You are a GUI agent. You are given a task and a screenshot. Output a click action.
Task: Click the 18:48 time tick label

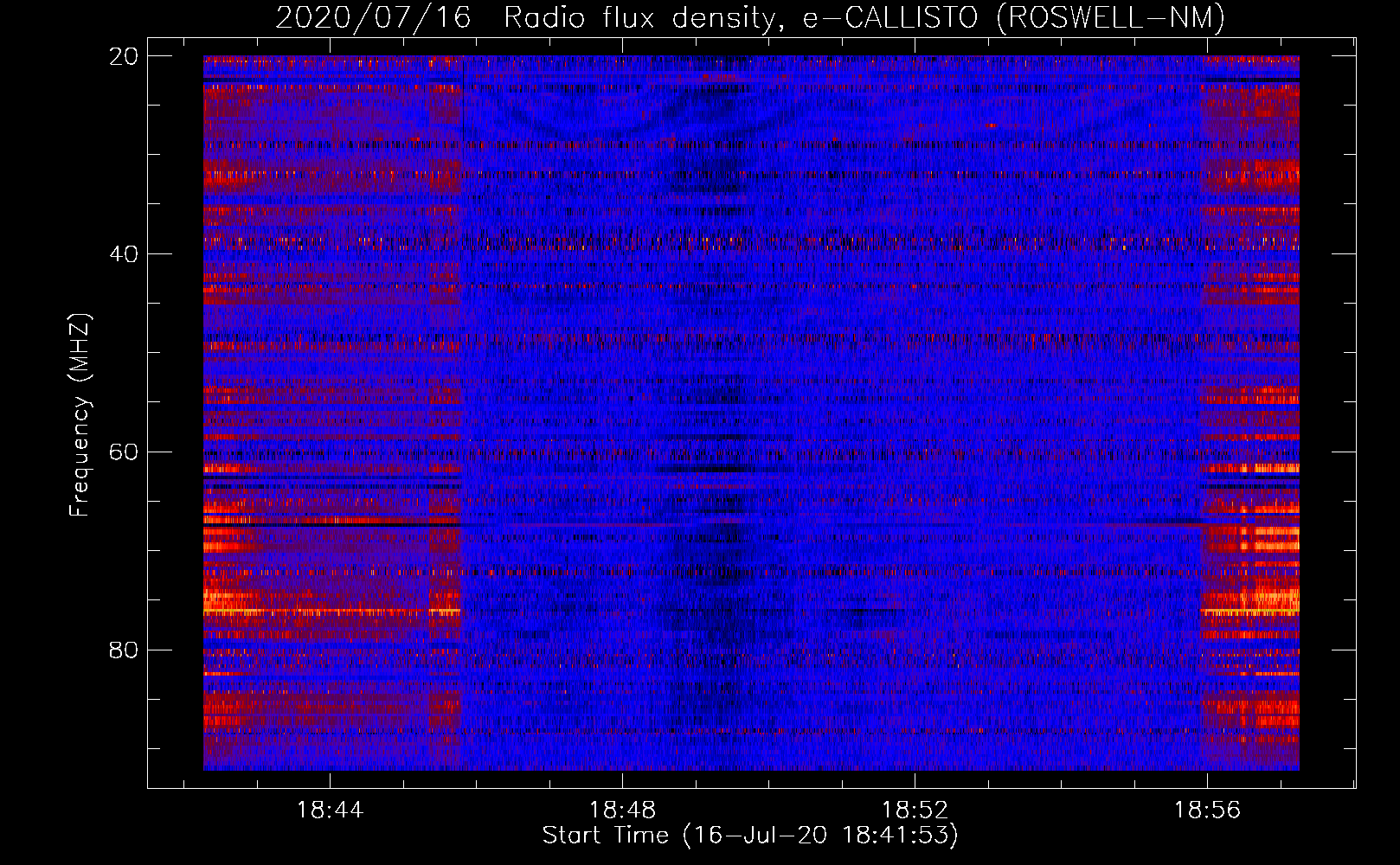tap(622, 811)
